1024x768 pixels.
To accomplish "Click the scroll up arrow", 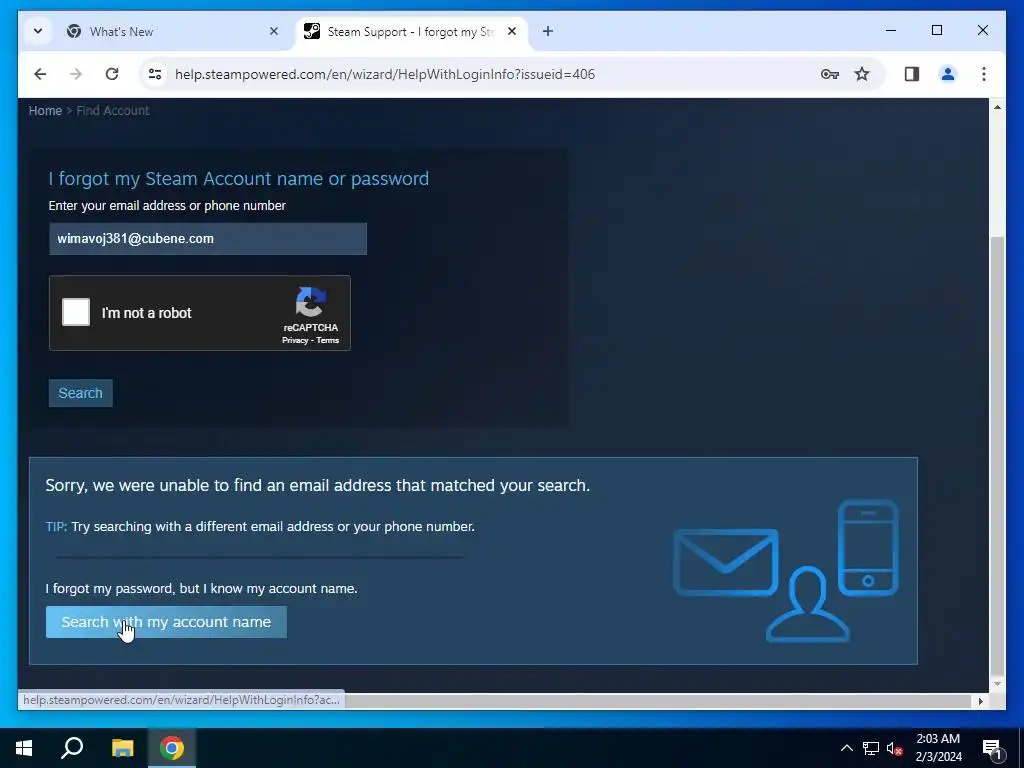I will point(997,107).
